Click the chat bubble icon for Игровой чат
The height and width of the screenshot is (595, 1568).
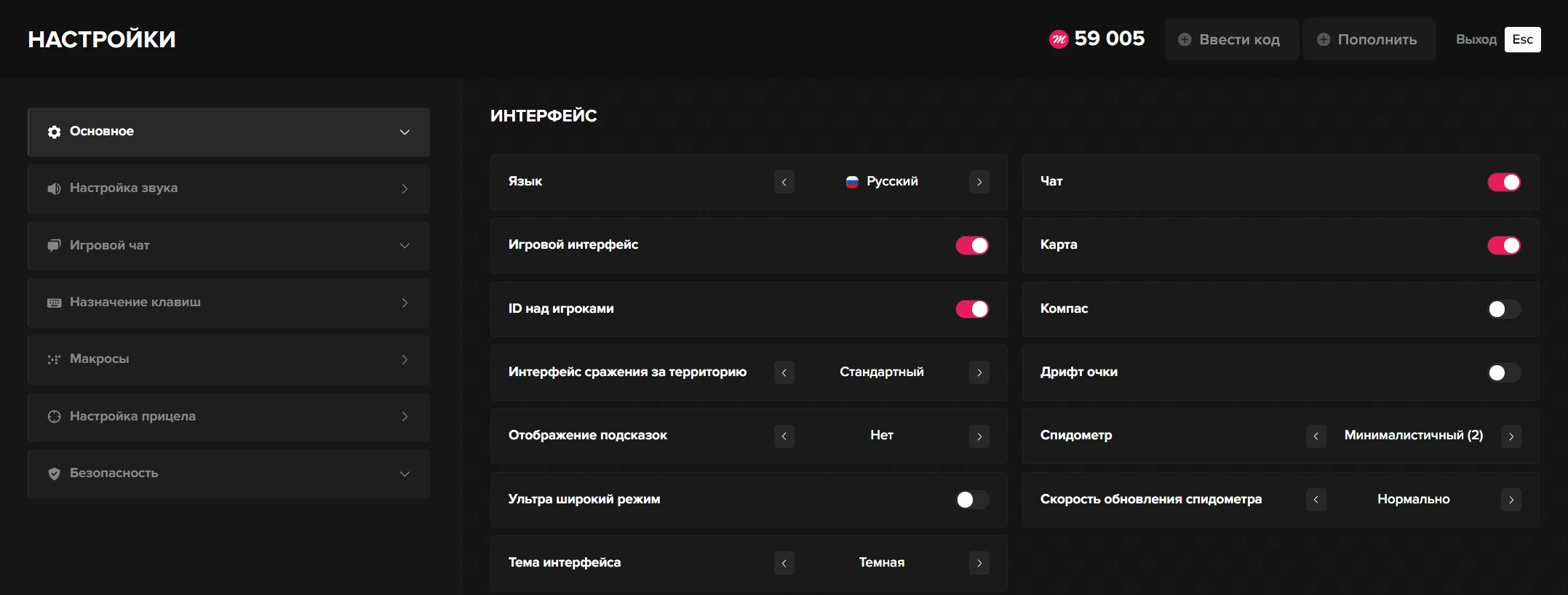(54, 246)
